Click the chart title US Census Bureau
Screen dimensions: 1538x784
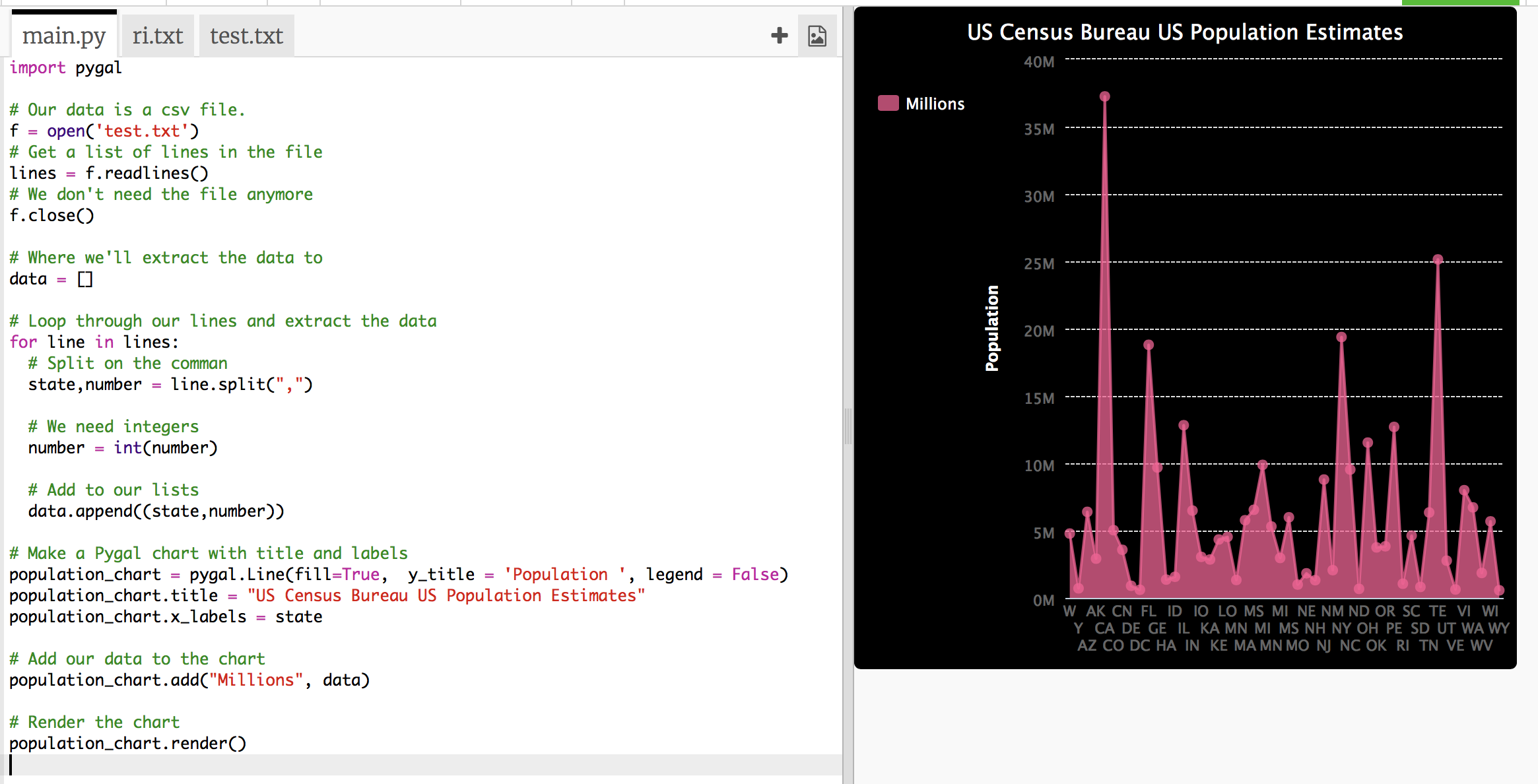tap(1185, 32)
